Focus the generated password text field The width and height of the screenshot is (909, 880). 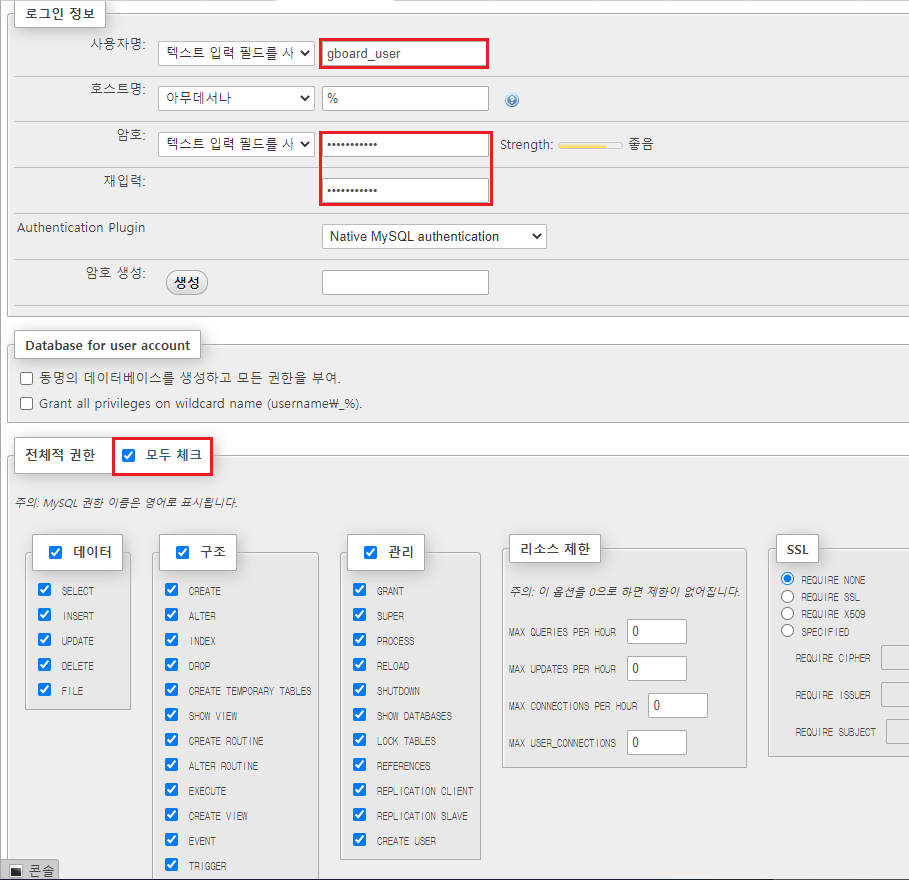pos(405,282)
